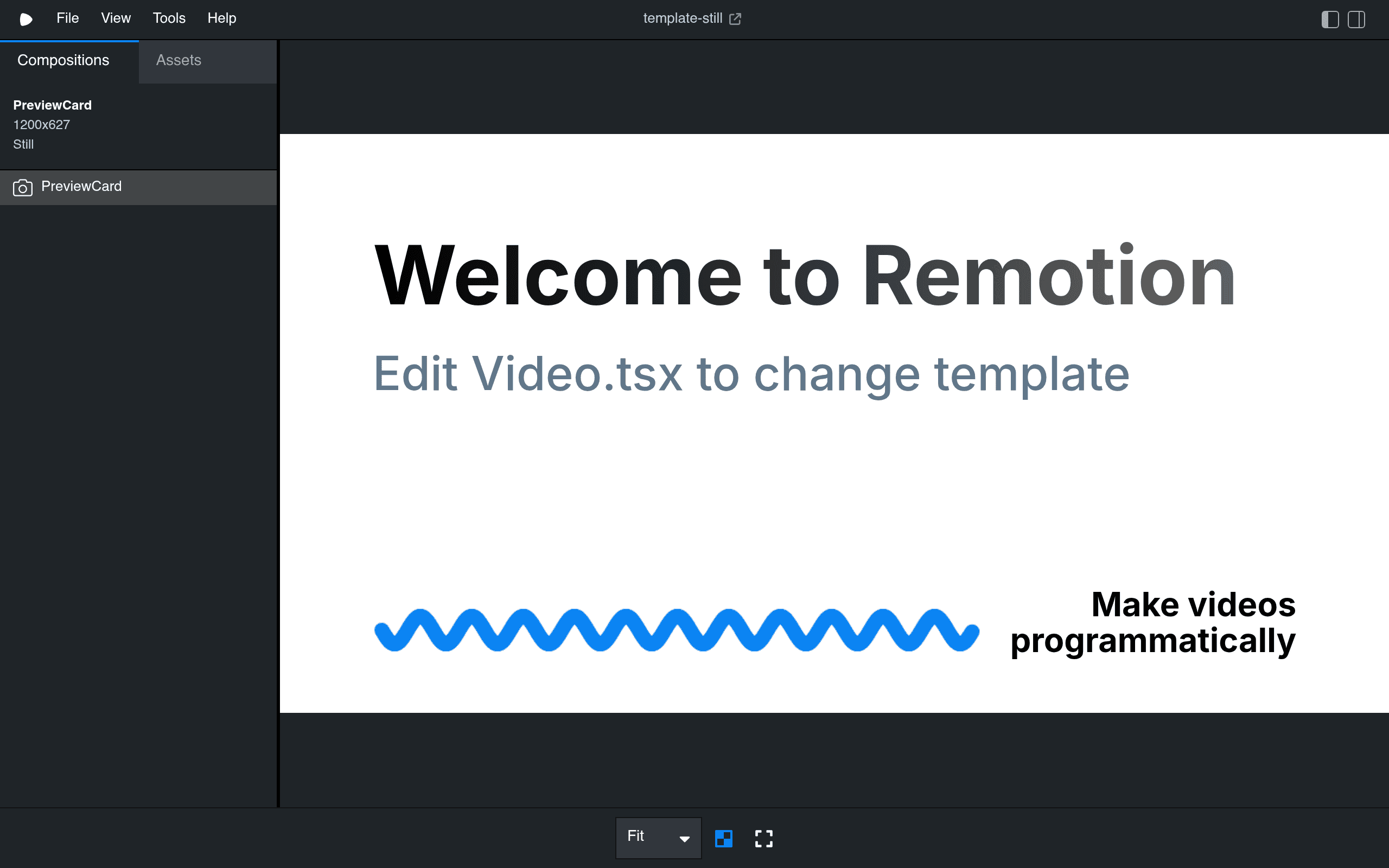Toggle the right sidebar panel
This screenshot has width=1389, height=868.
1356,20
